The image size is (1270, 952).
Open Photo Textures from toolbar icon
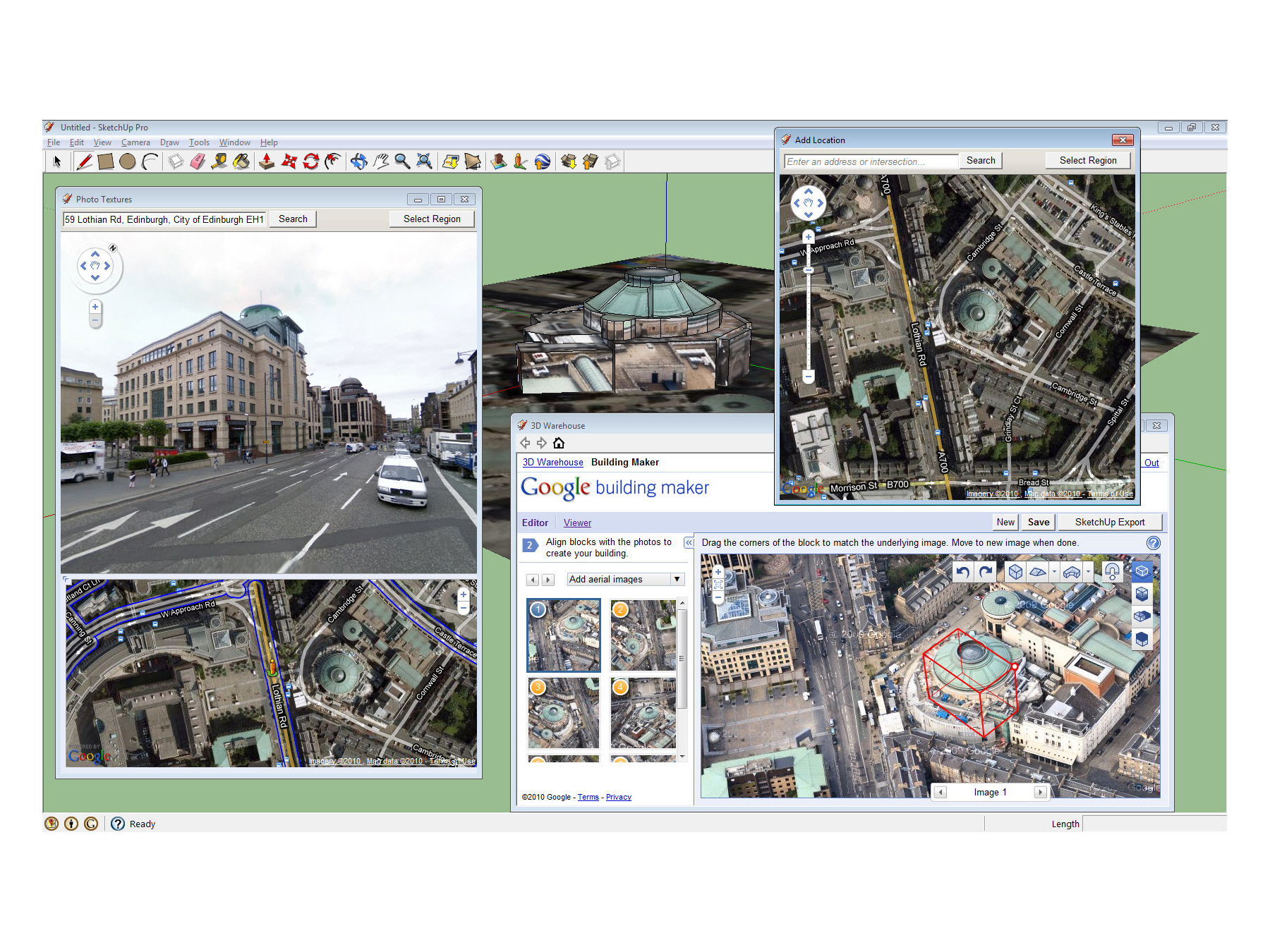tap(520, 161)
